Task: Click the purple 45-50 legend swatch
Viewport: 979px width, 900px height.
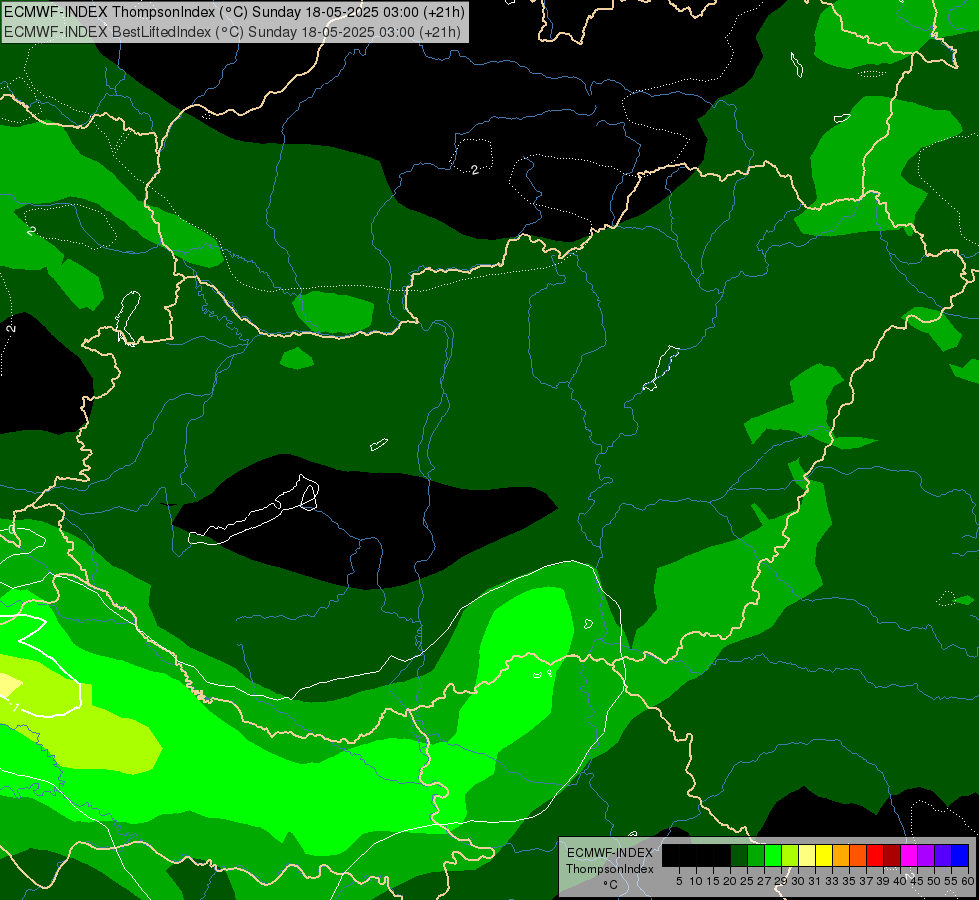Action: tap(926, 855)
